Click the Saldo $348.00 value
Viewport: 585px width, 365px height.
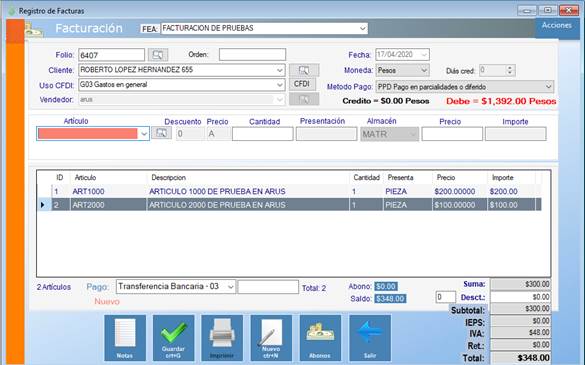click(x=390, y=299)
